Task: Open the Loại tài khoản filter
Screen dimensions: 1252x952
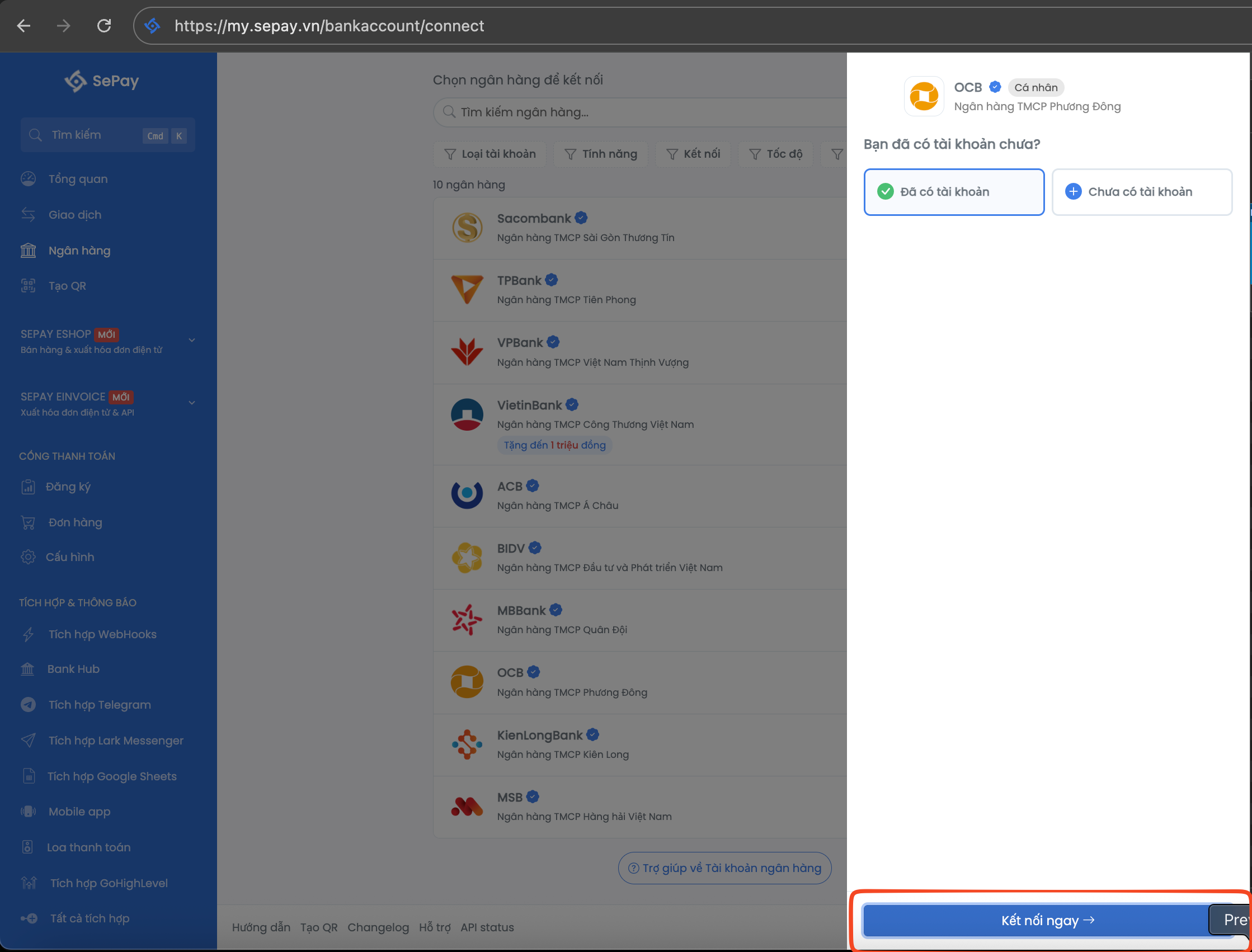Action: point(489,154)
